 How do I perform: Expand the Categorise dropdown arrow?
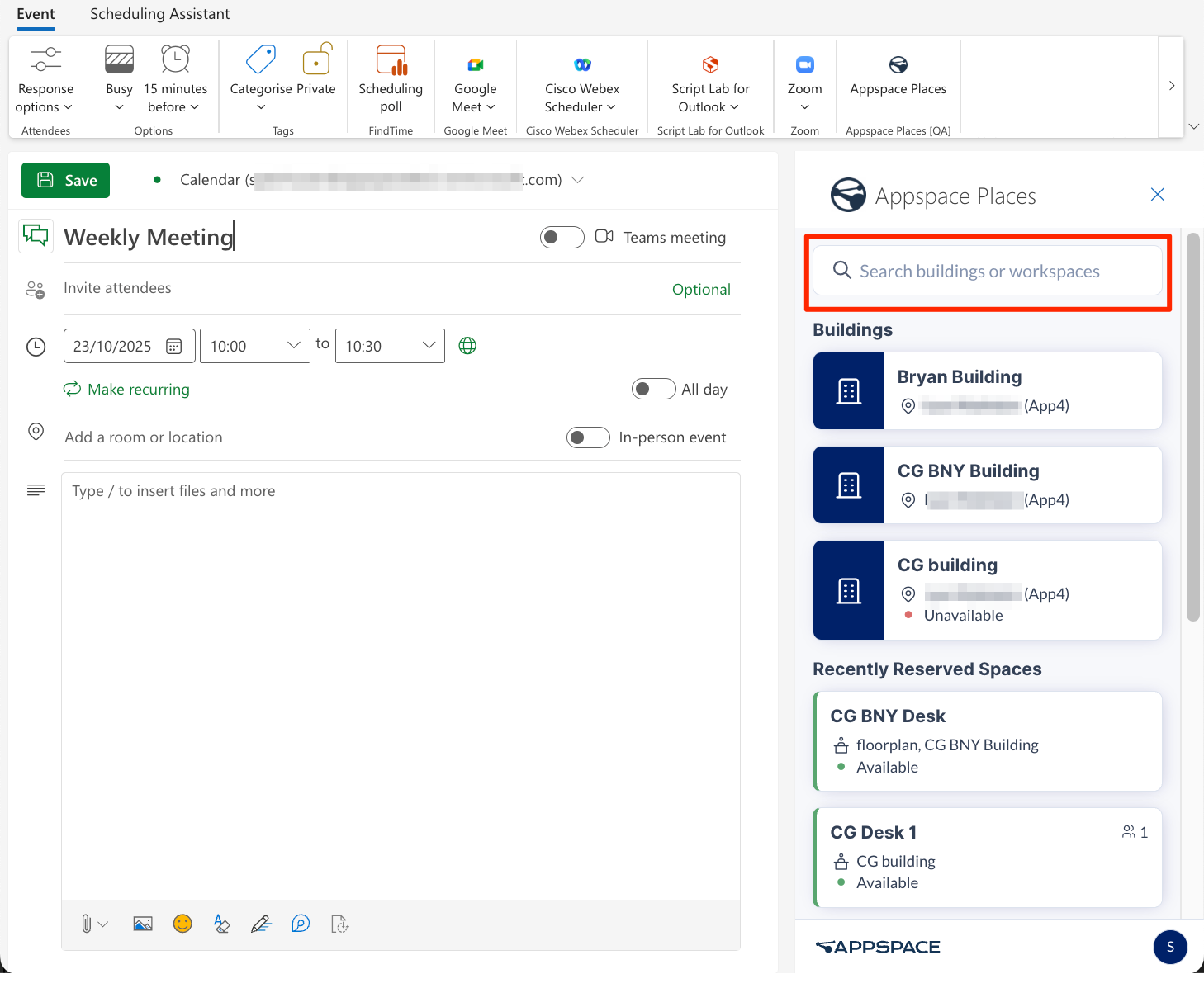pos(261,107)
